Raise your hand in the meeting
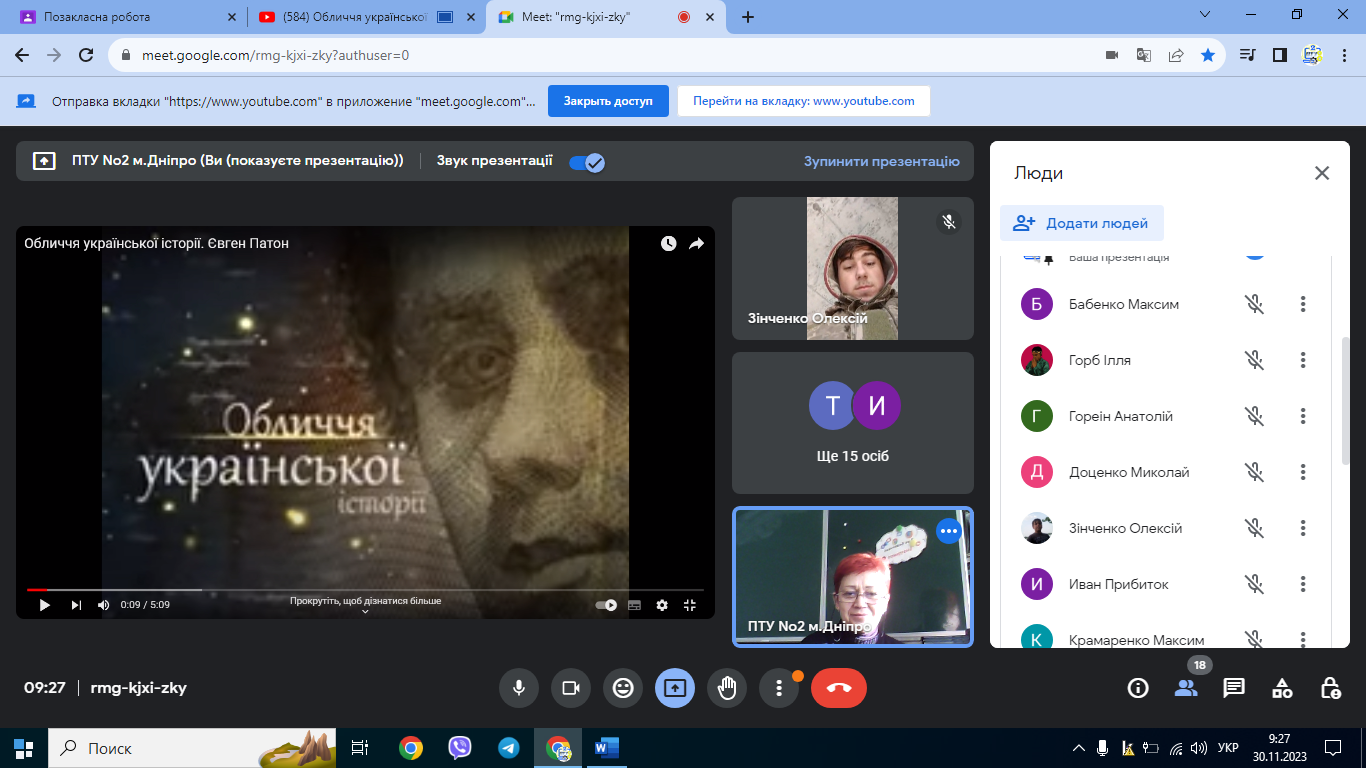The width and height of the screenshot is (1366, 768). (727, 688)
